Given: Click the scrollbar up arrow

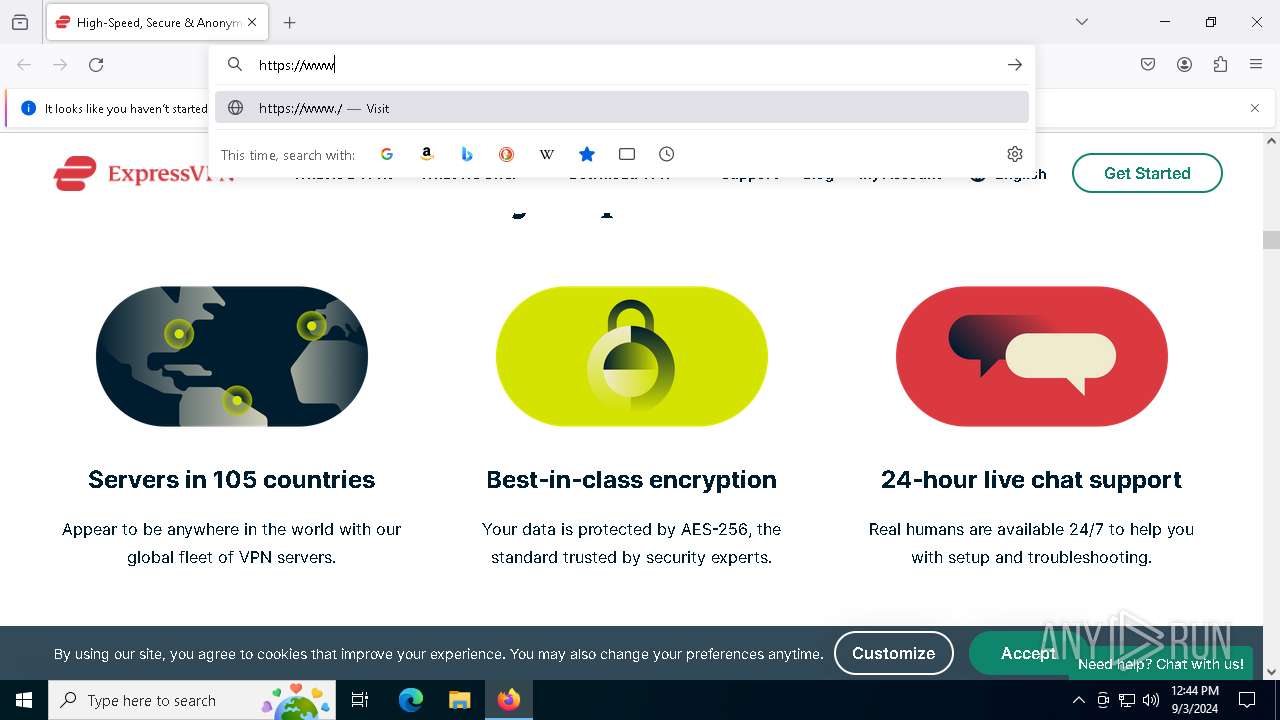Looking at the screenshot, I should click(x=1271, y=141).
